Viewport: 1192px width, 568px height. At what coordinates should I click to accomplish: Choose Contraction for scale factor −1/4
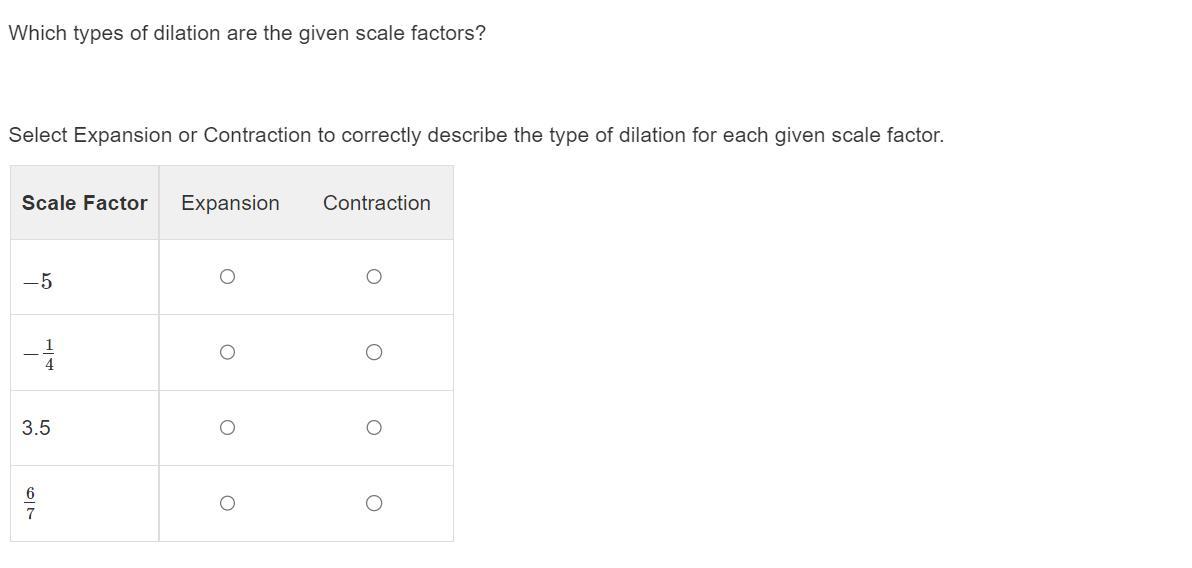click(373, 352)
